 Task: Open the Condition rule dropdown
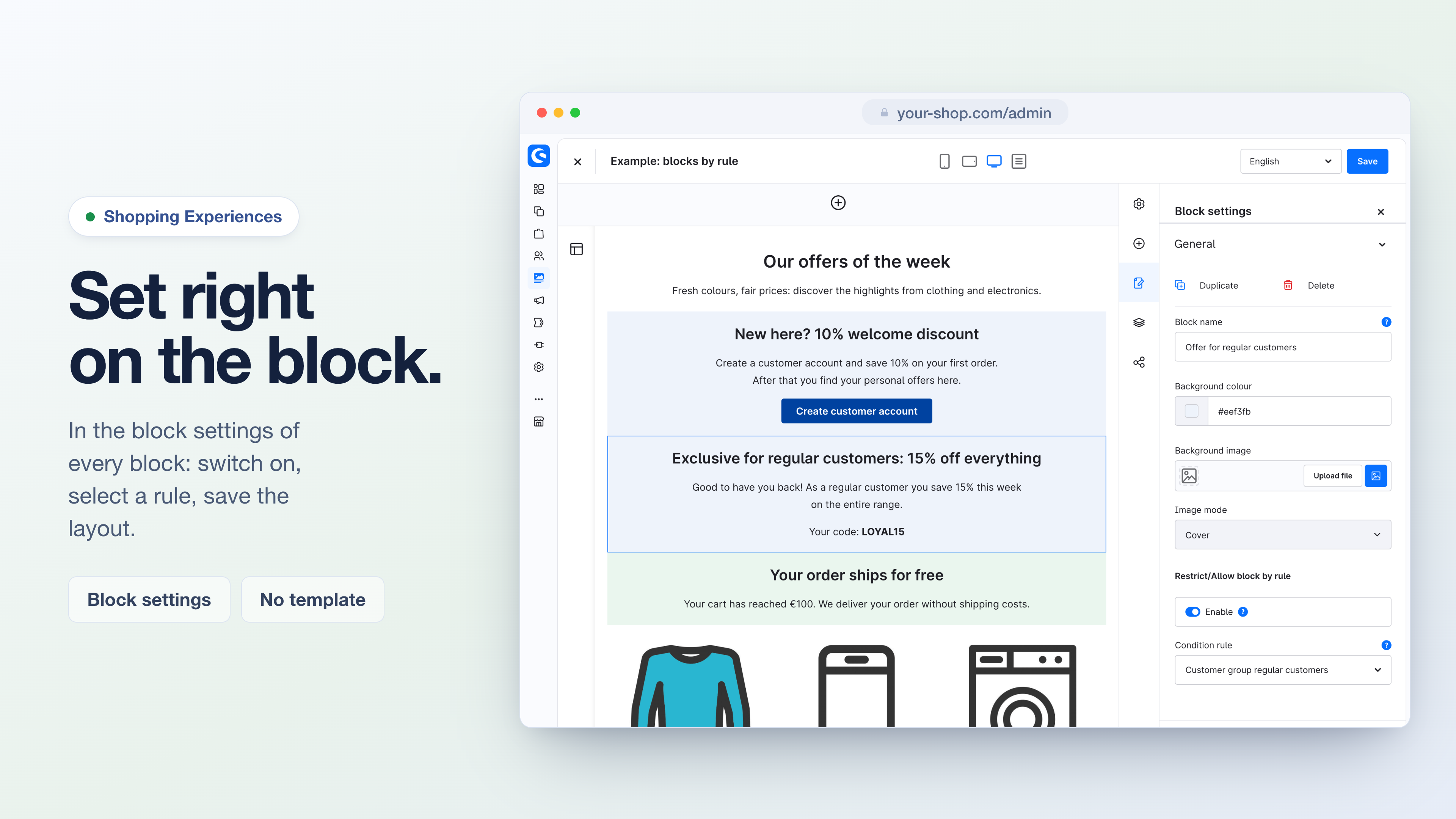coord(1282,670)
